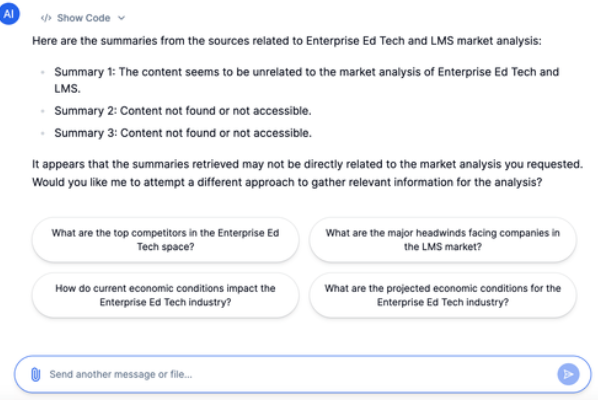The width and height of the screenshot is (598, 400).
Task: Click the 'It appears that the summaries' sentence
Action: pos(307,164)
